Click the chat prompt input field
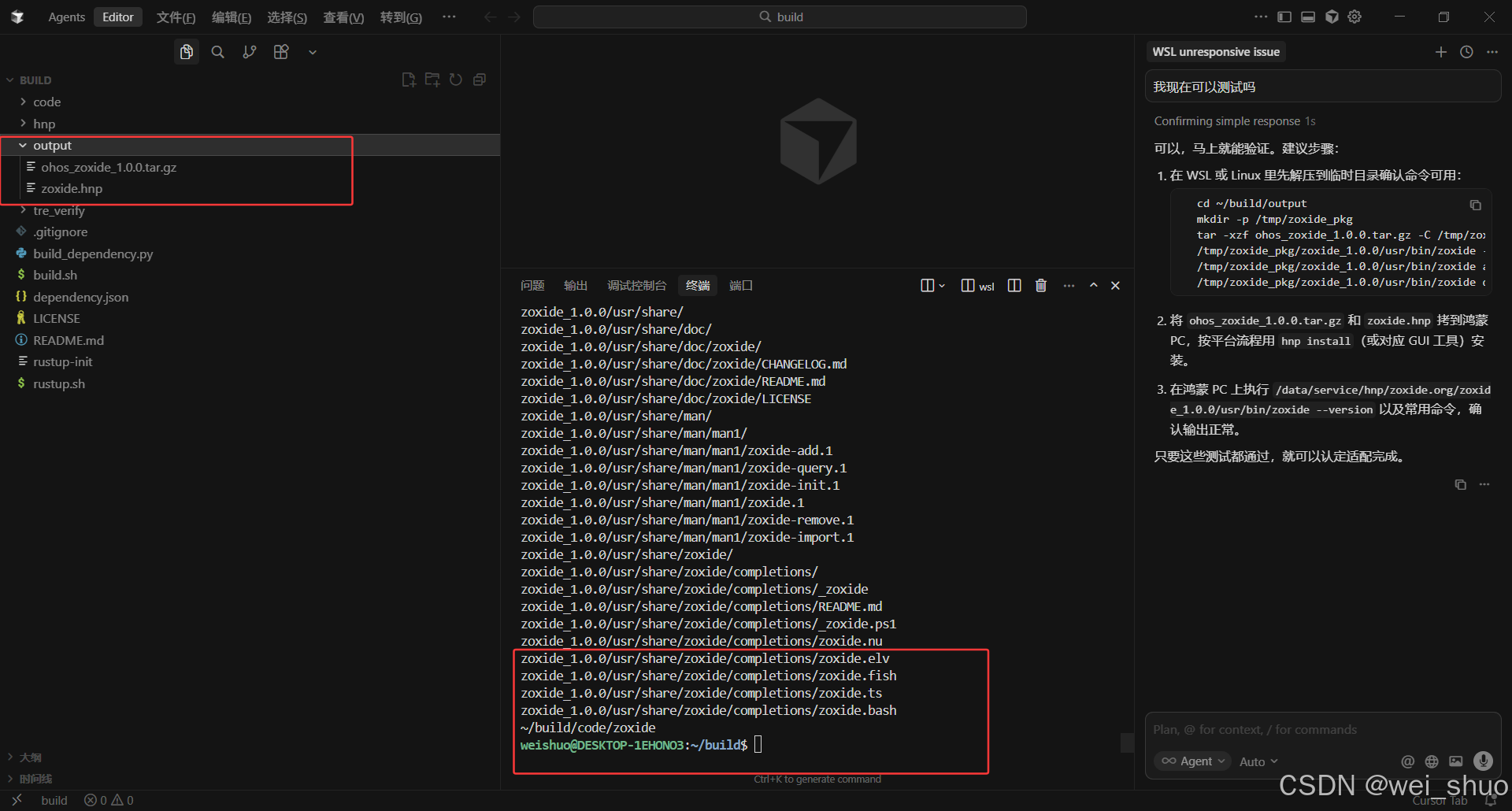Screen dimensions: 1512x811 1323,730
